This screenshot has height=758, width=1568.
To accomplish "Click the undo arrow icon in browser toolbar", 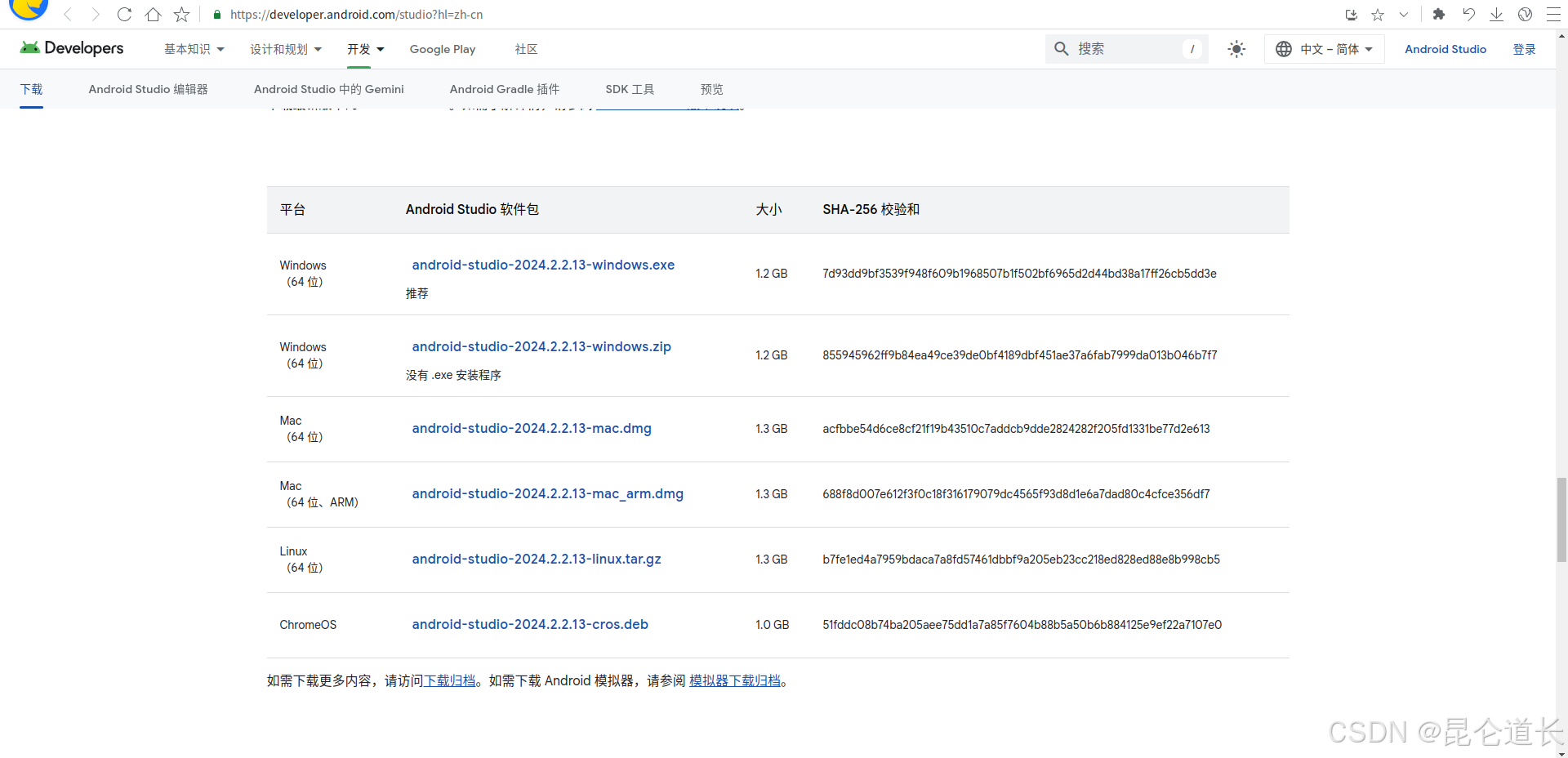I will (1468, 15).
